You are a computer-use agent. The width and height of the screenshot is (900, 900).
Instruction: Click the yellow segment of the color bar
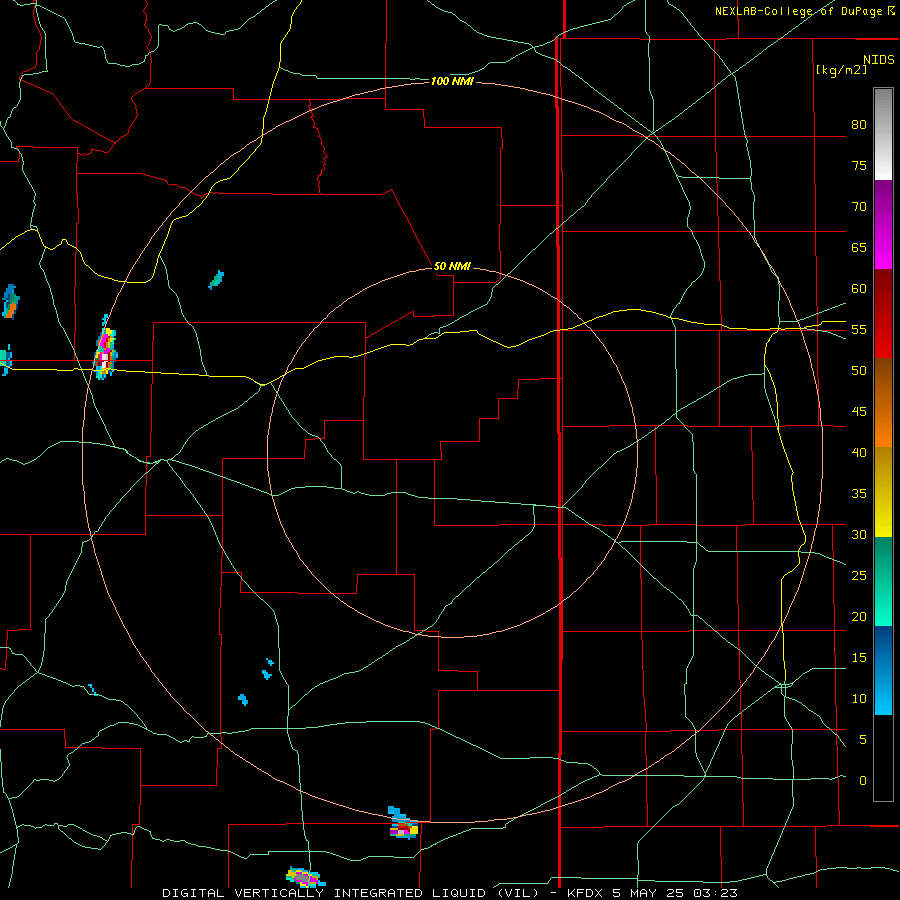coord(883,492)
